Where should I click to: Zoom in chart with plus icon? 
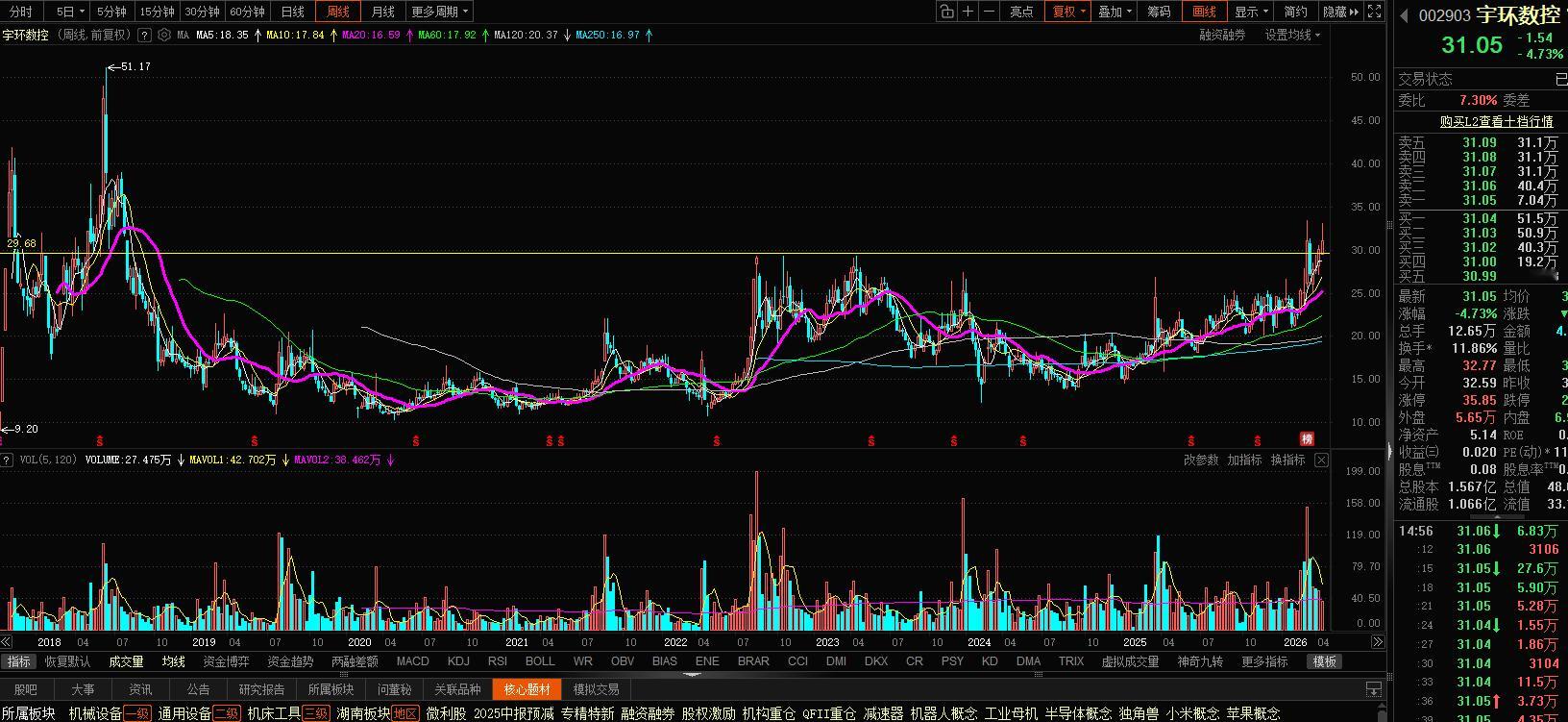click(x=968, y=12)
